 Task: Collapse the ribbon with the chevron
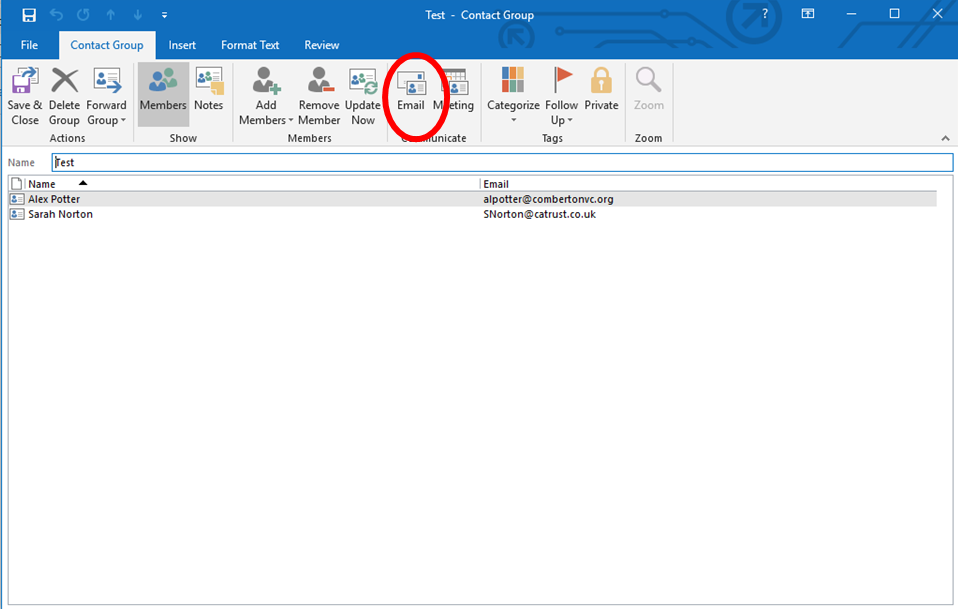tap(944, 138)
